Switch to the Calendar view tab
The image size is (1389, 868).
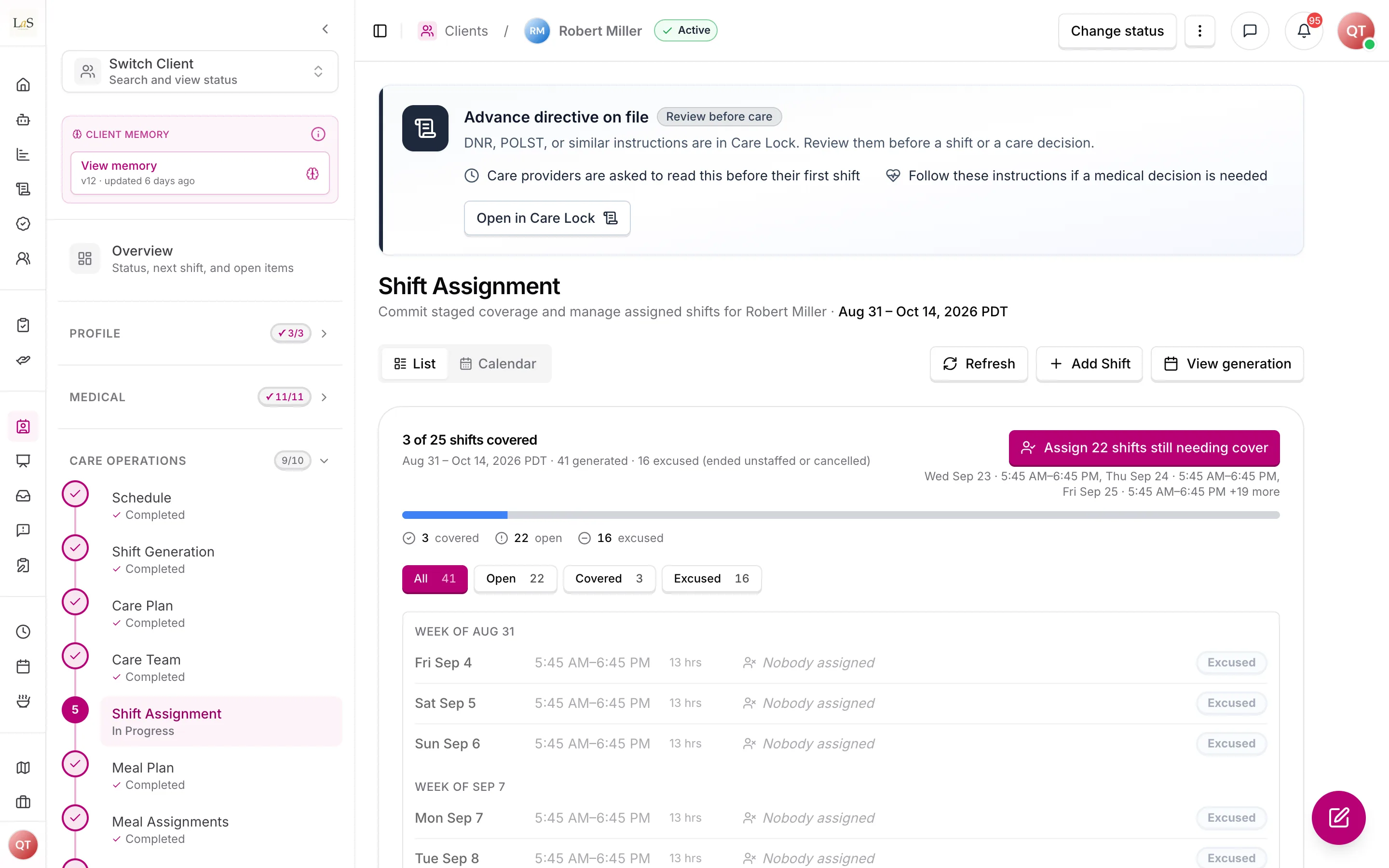click(x=498, y=364)
